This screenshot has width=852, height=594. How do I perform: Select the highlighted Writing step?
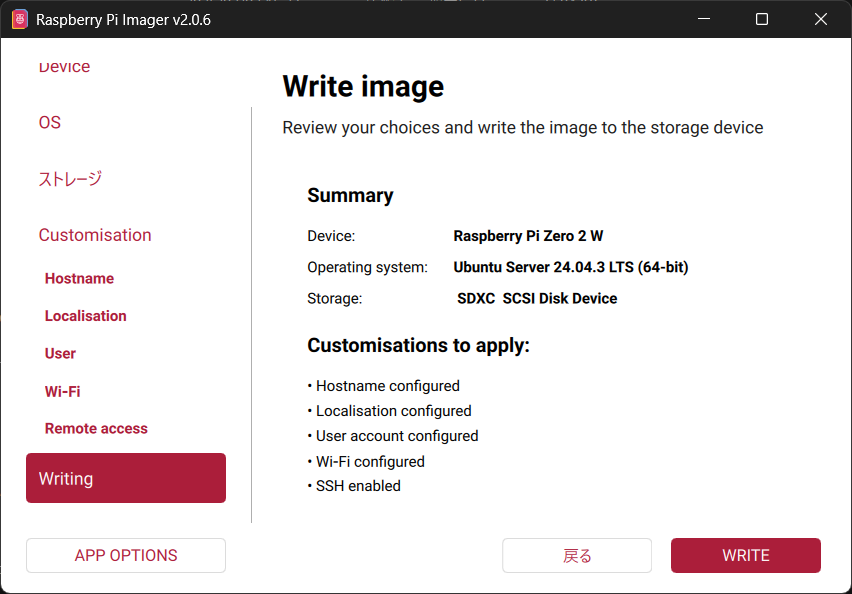[126, 478]
